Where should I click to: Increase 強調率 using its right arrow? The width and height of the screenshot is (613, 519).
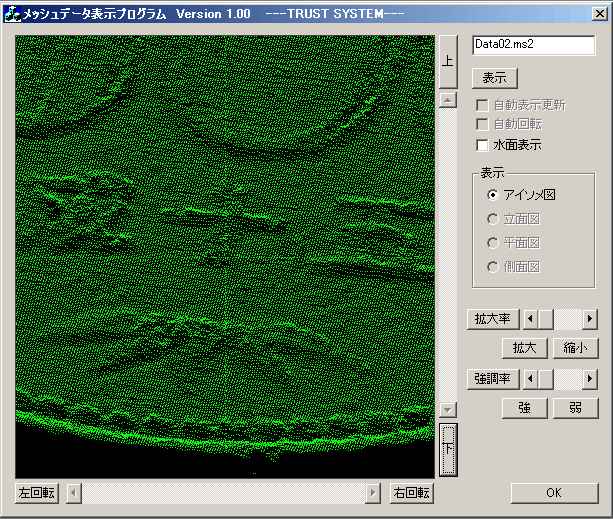tap(590, 379)
